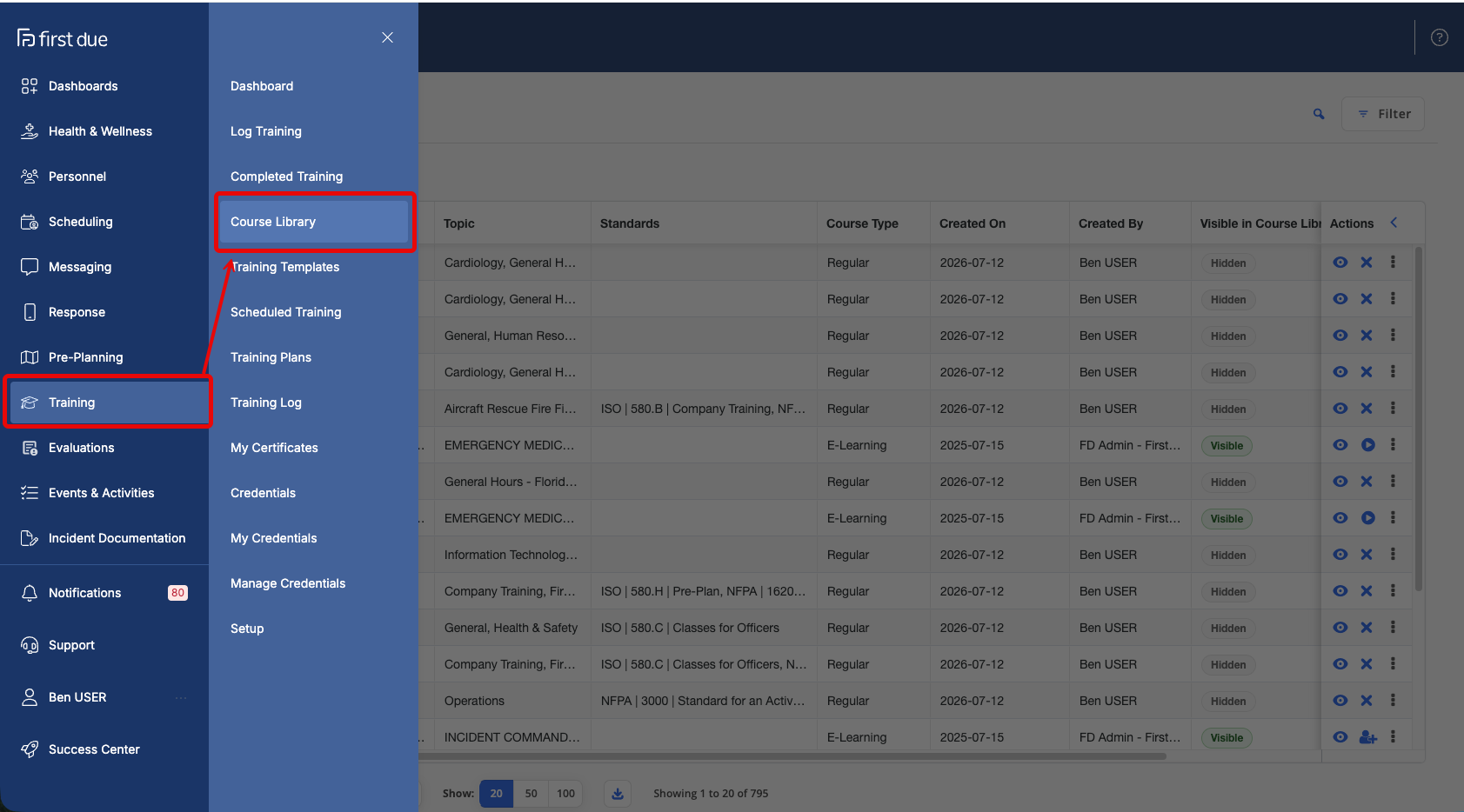Open Notifications with 80 badge
The image size is (1464, 812).
[x=104, y=593]
